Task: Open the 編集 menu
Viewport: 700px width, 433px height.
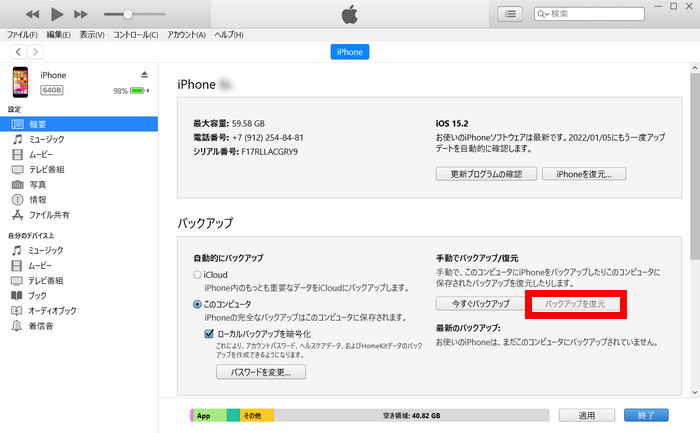Action: 58,35
